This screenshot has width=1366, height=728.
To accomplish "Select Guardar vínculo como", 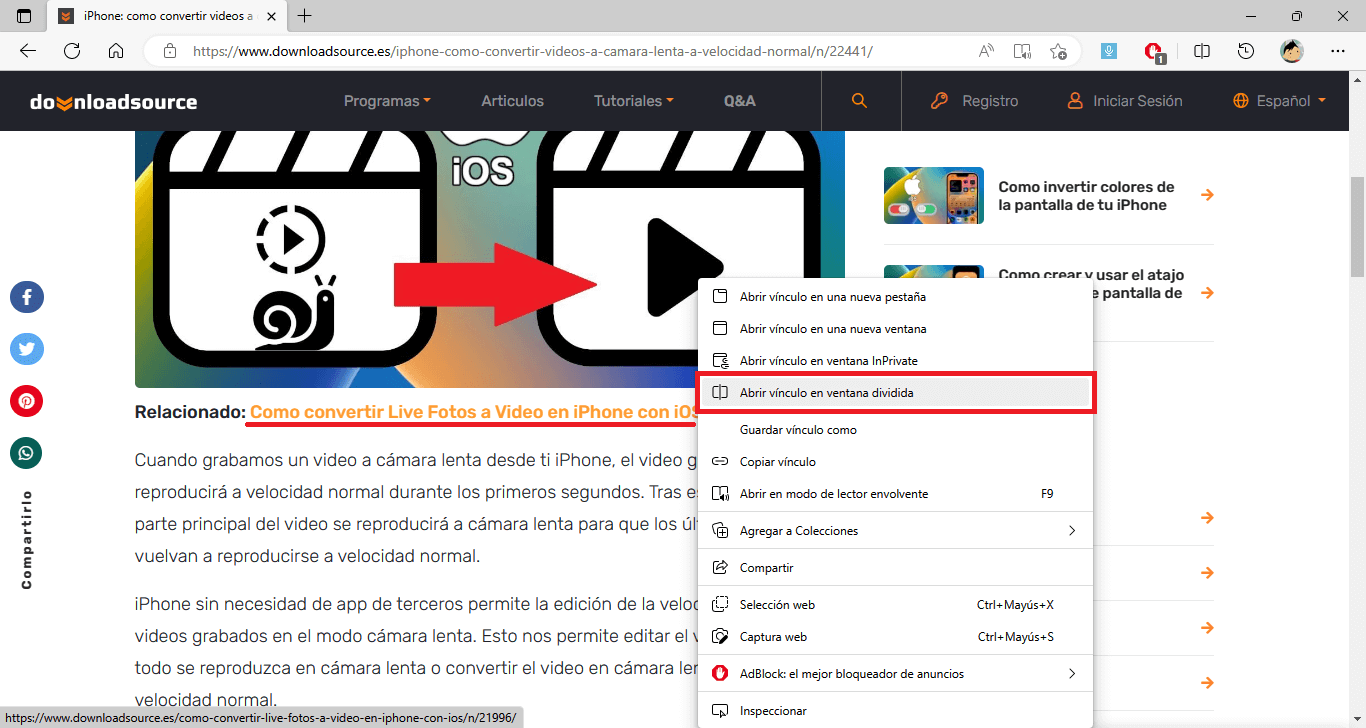I will [895, 430].
